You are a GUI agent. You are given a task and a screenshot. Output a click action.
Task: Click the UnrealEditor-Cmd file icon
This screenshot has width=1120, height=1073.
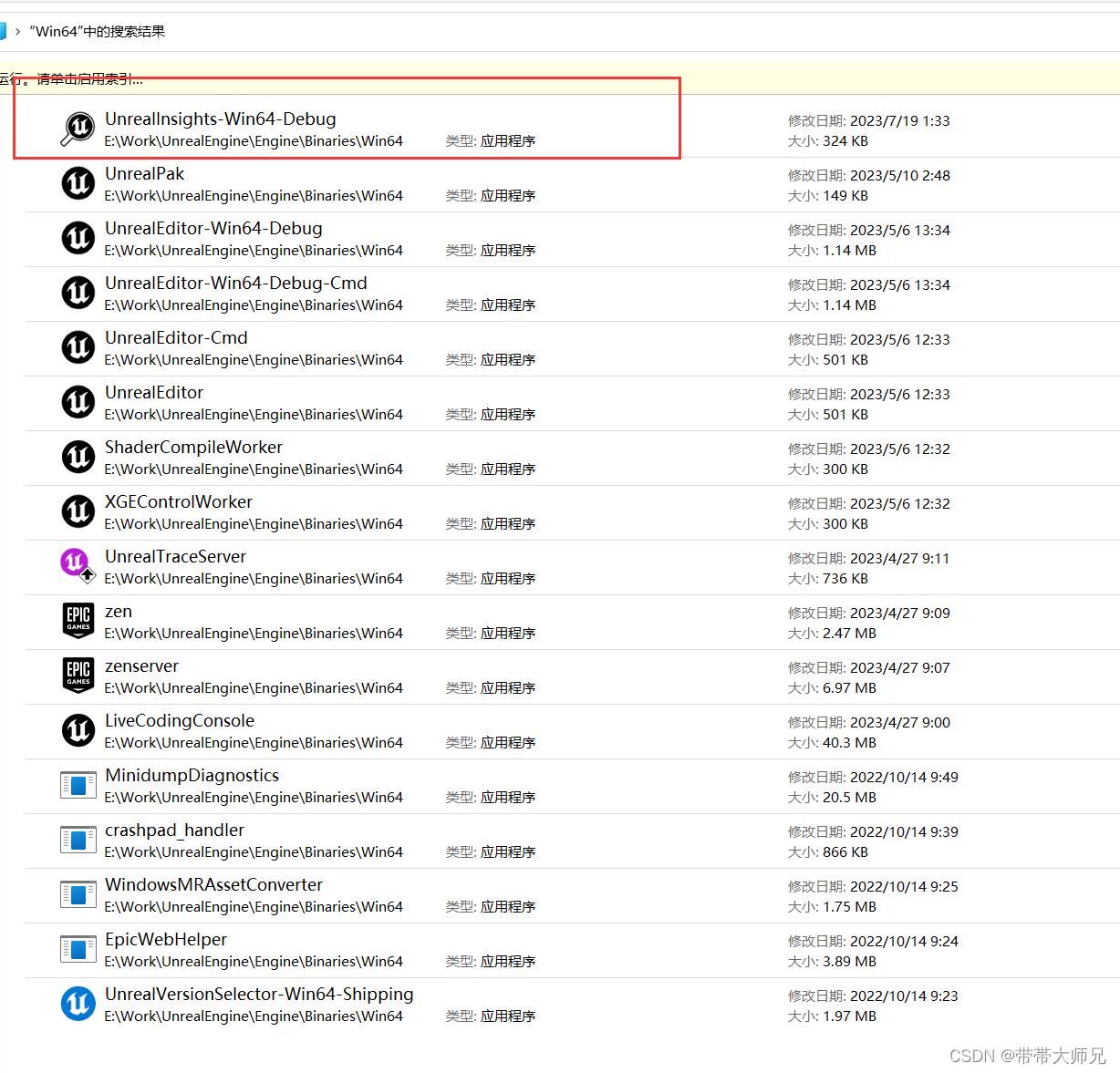pyautogui.click(x=78, y=347)
